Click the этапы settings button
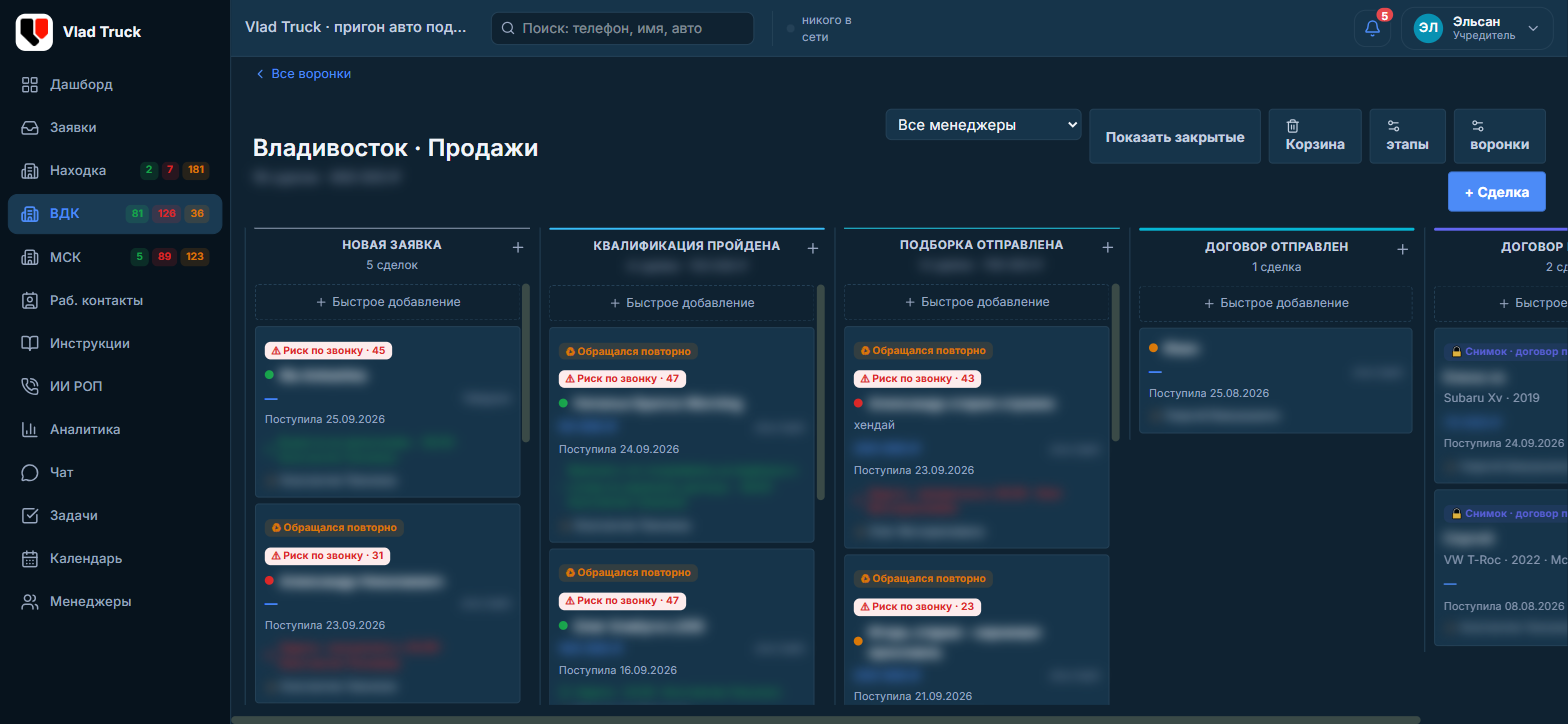 point(1408,136)
